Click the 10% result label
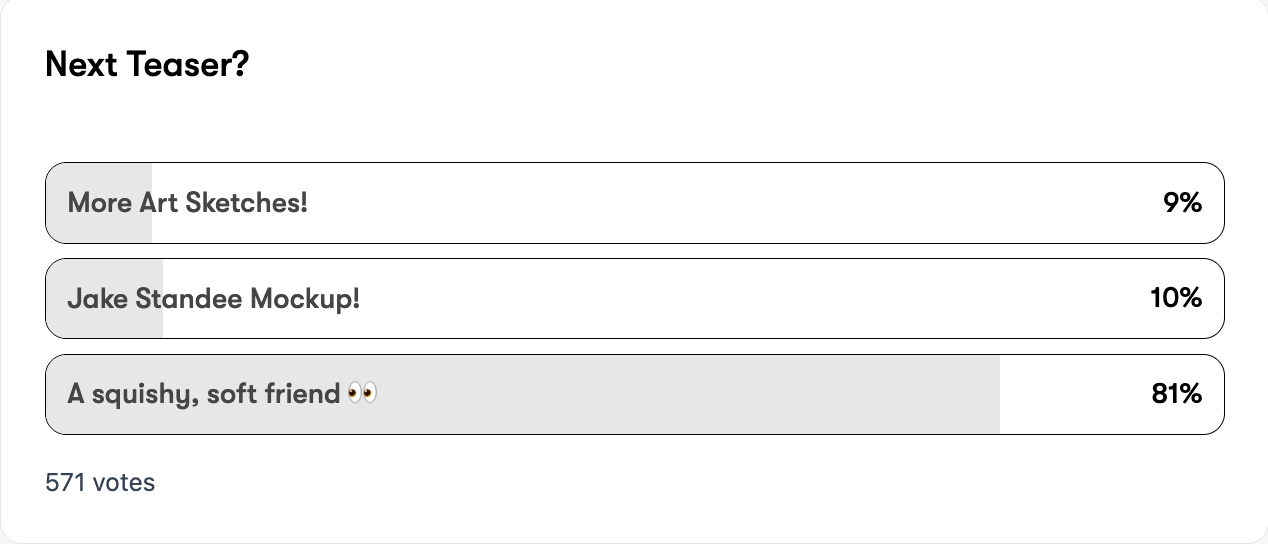 point(1175,299)
